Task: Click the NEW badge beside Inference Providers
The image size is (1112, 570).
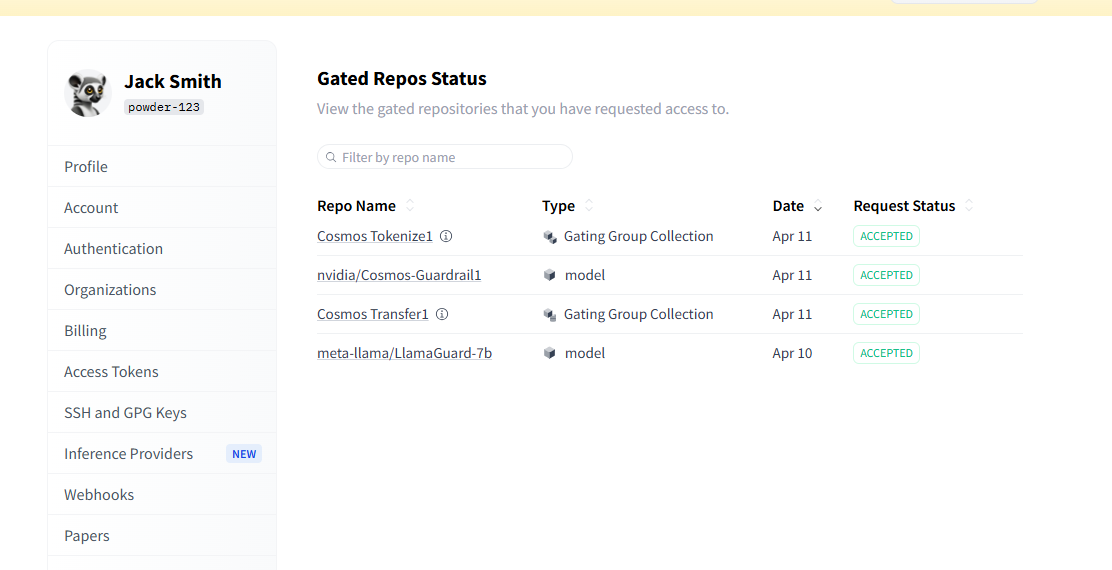Action: point(244,454)
